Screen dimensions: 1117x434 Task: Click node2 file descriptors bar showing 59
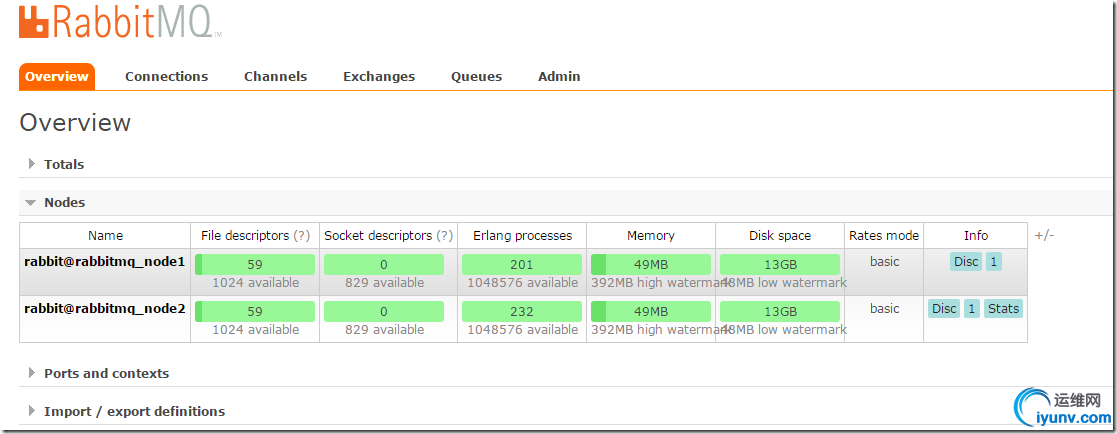click(x=255, y=311)
